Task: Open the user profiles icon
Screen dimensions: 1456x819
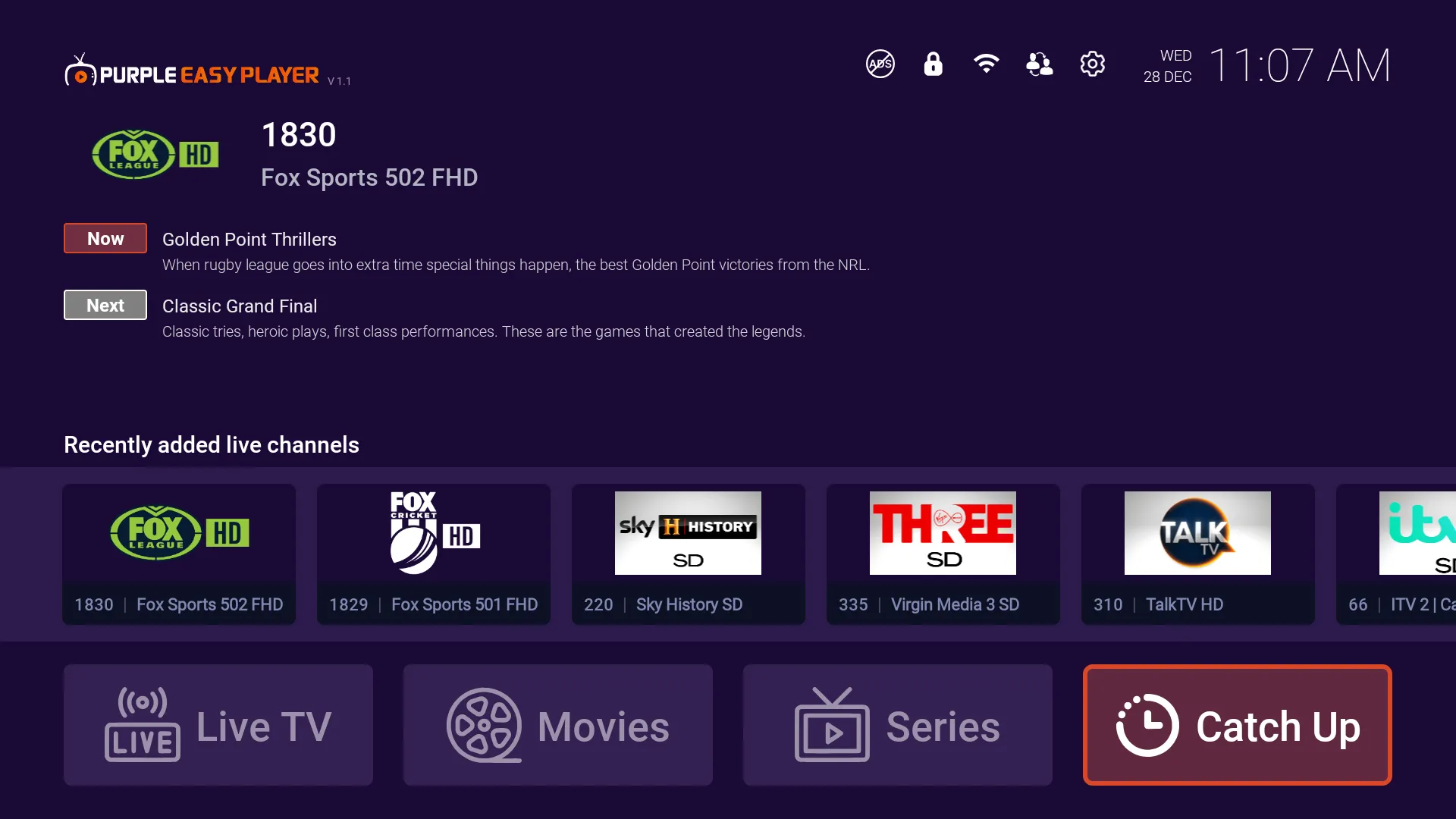Action: coord(1039,64)
